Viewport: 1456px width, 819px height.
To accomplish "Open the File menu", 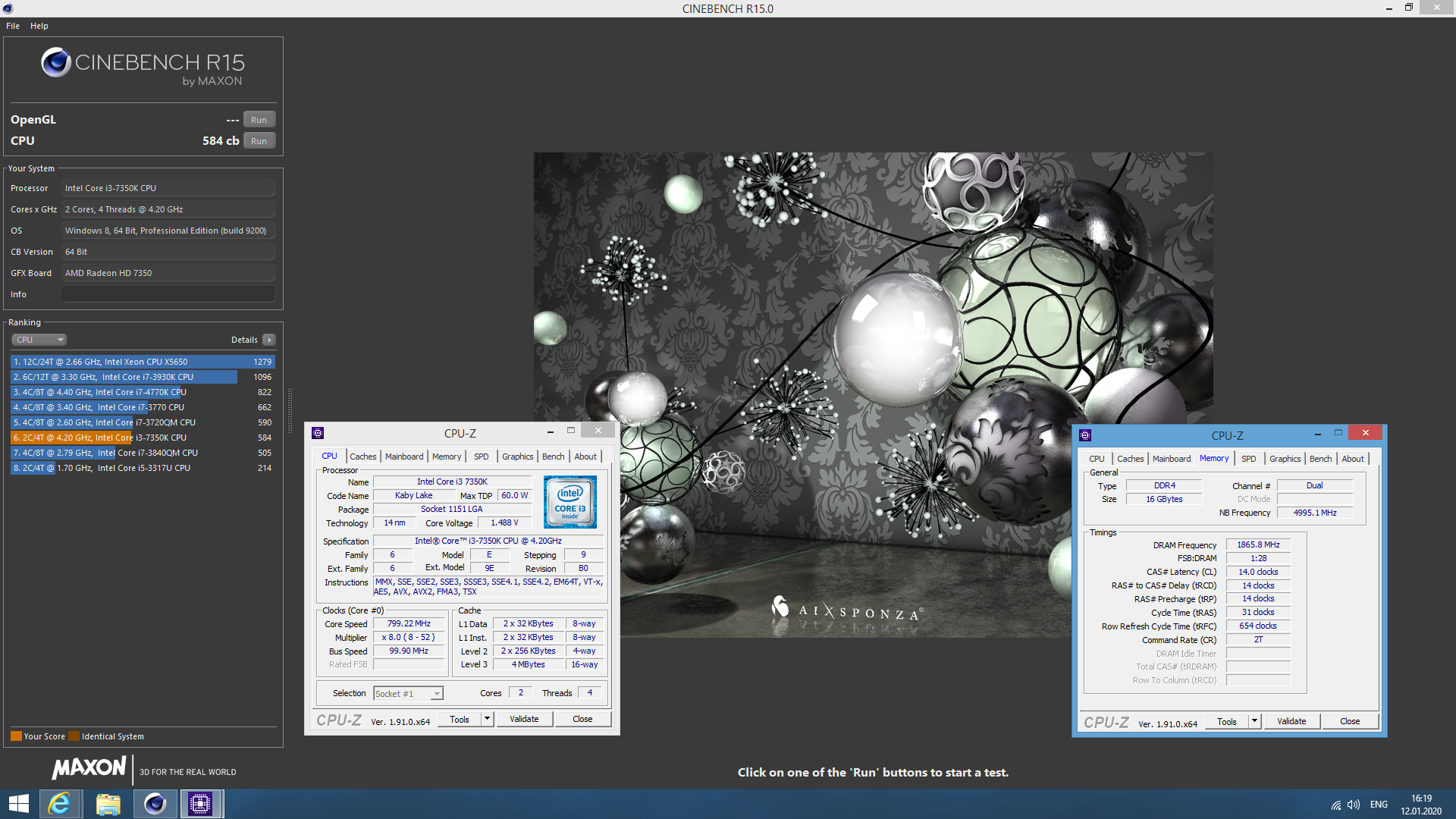I will 13,26.
